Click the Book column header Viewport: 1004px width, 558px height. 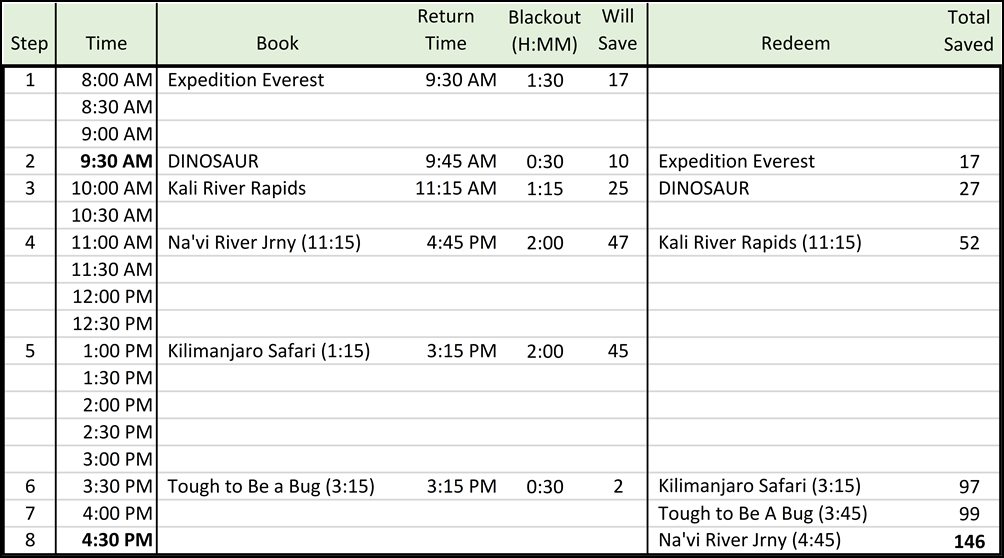coord(277,43)
